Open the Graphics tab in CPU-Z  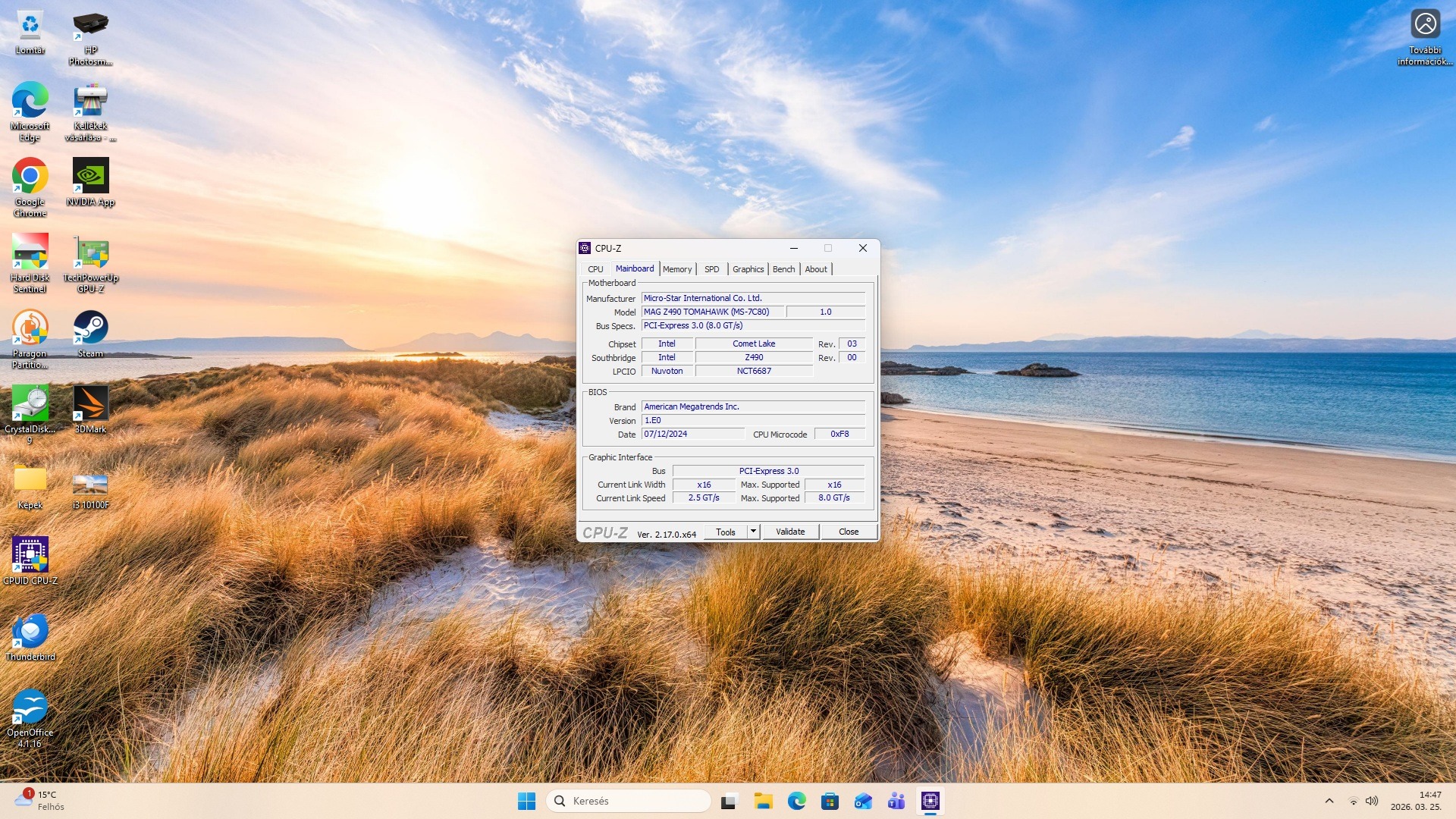point(748,269)
